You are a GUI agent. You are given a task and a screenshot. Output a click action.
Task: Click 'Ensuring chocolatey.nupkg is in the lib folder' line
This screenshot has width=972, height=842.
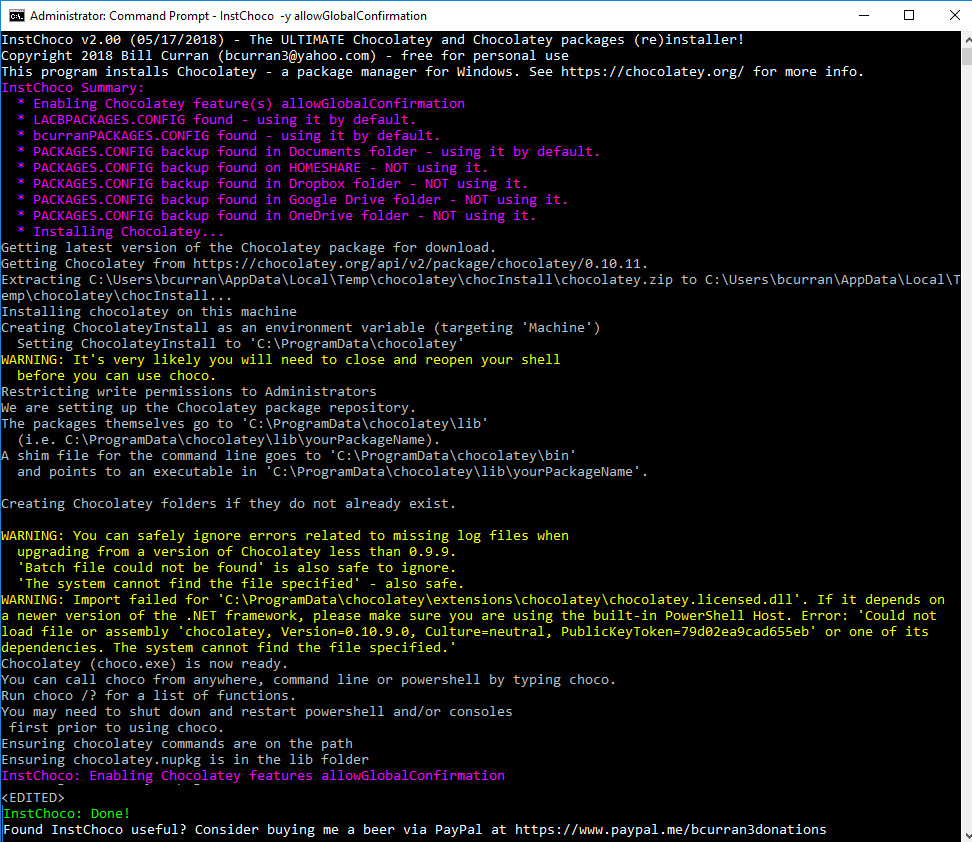coord(185,760)
